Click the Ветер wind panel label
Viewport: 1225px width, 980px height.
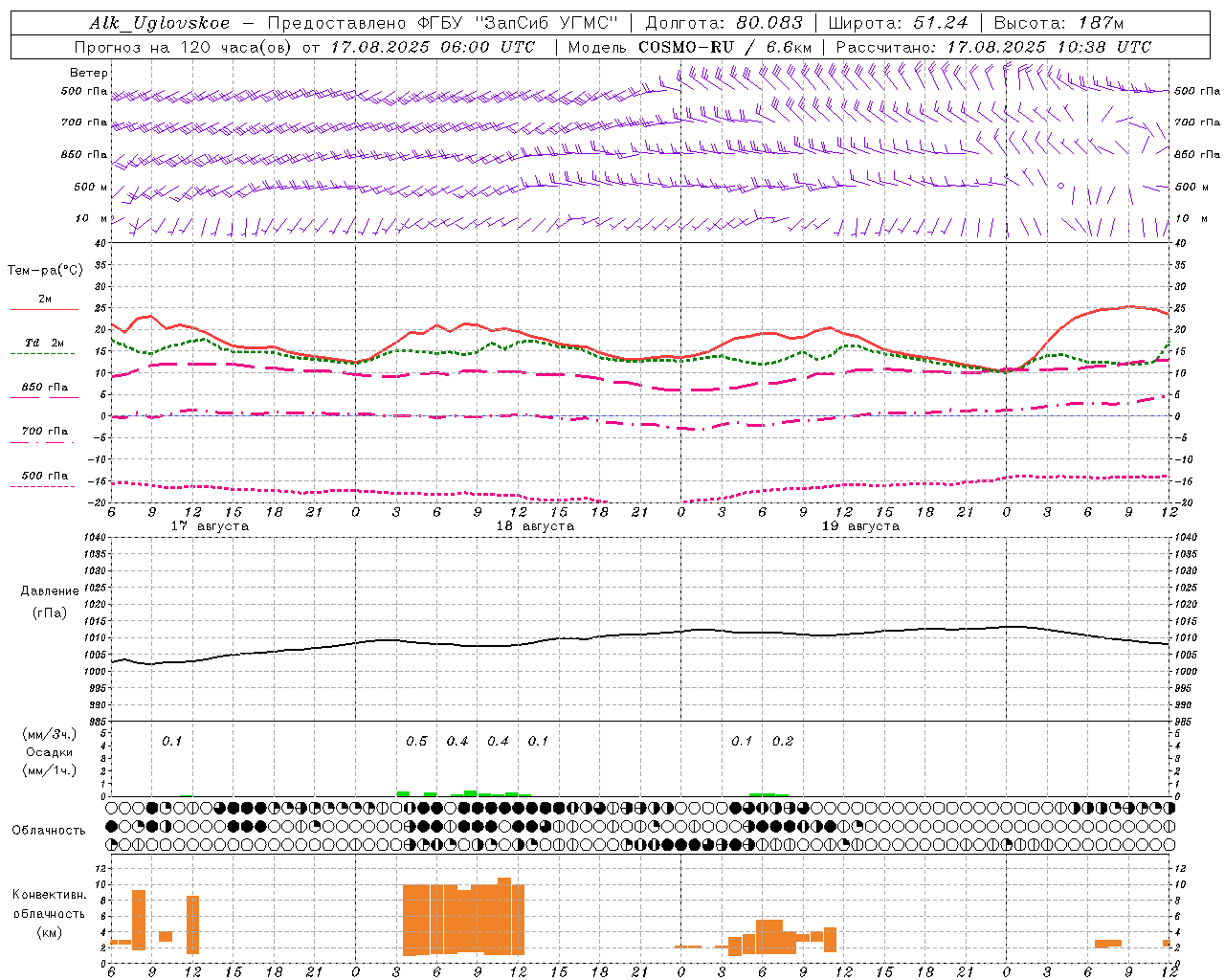pyautogui.click(x=89, y=73)
